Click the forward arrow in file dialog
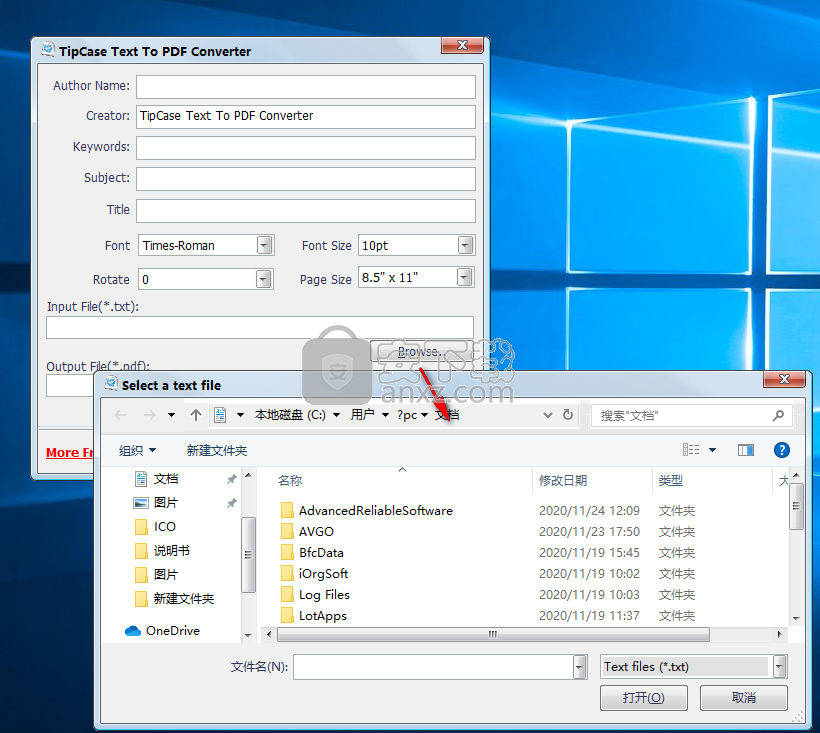The width and height of the screenshot is (820, 733). coord(150,415)
